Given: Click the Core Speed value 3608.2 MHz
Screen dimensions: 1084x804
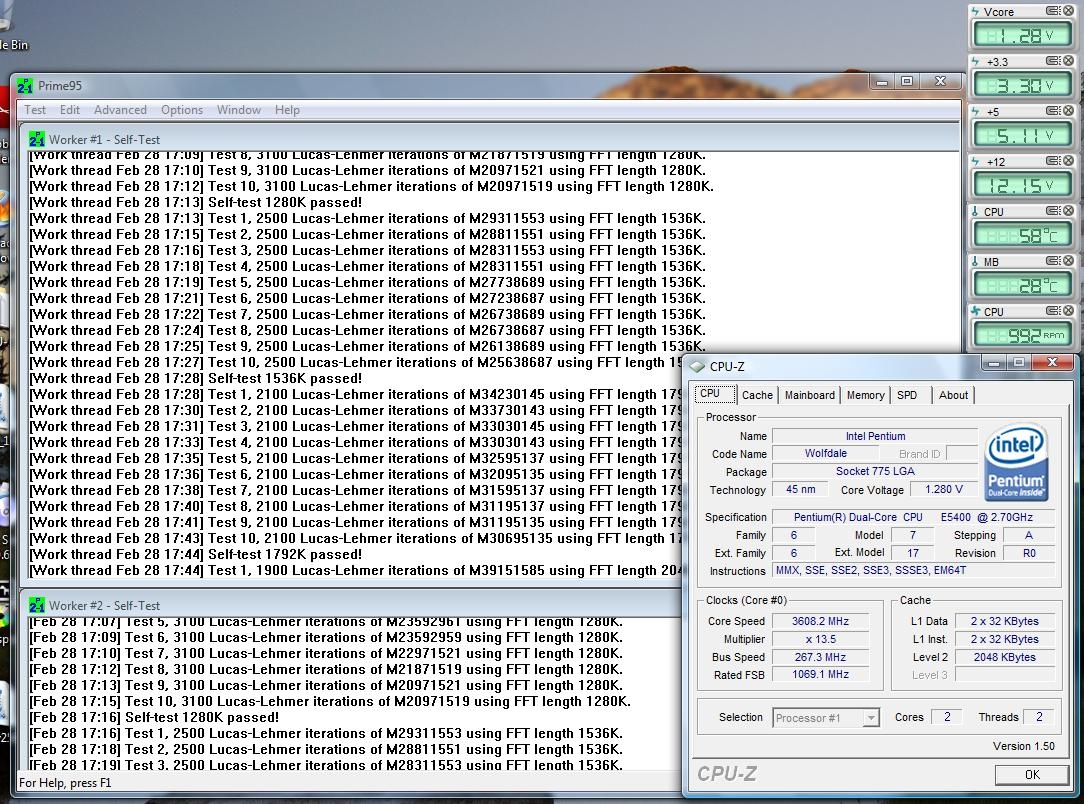Looking at the screenshot, I should [x=821, y=621].
